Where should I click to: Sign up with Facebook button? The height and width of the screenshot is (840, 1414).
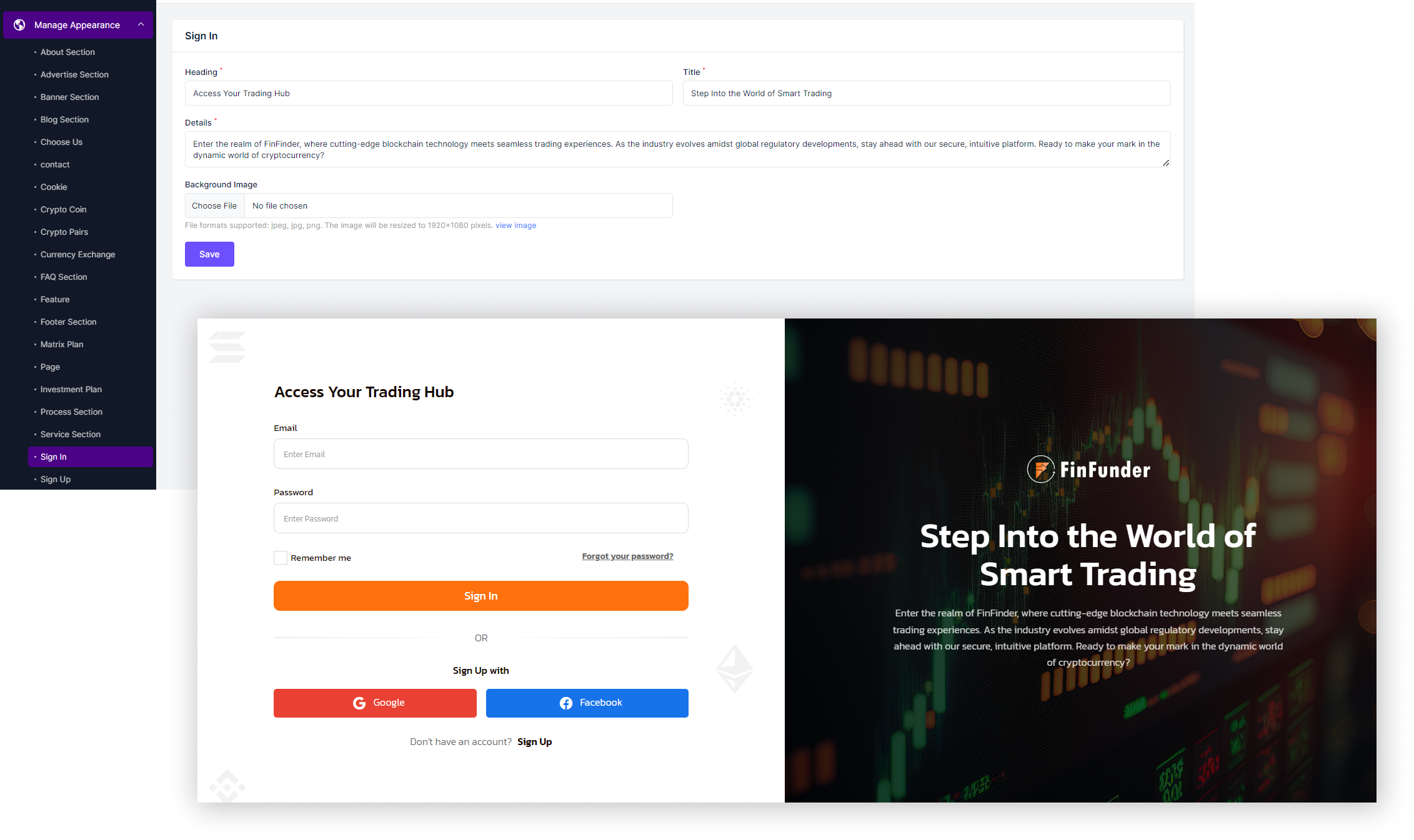587,703
